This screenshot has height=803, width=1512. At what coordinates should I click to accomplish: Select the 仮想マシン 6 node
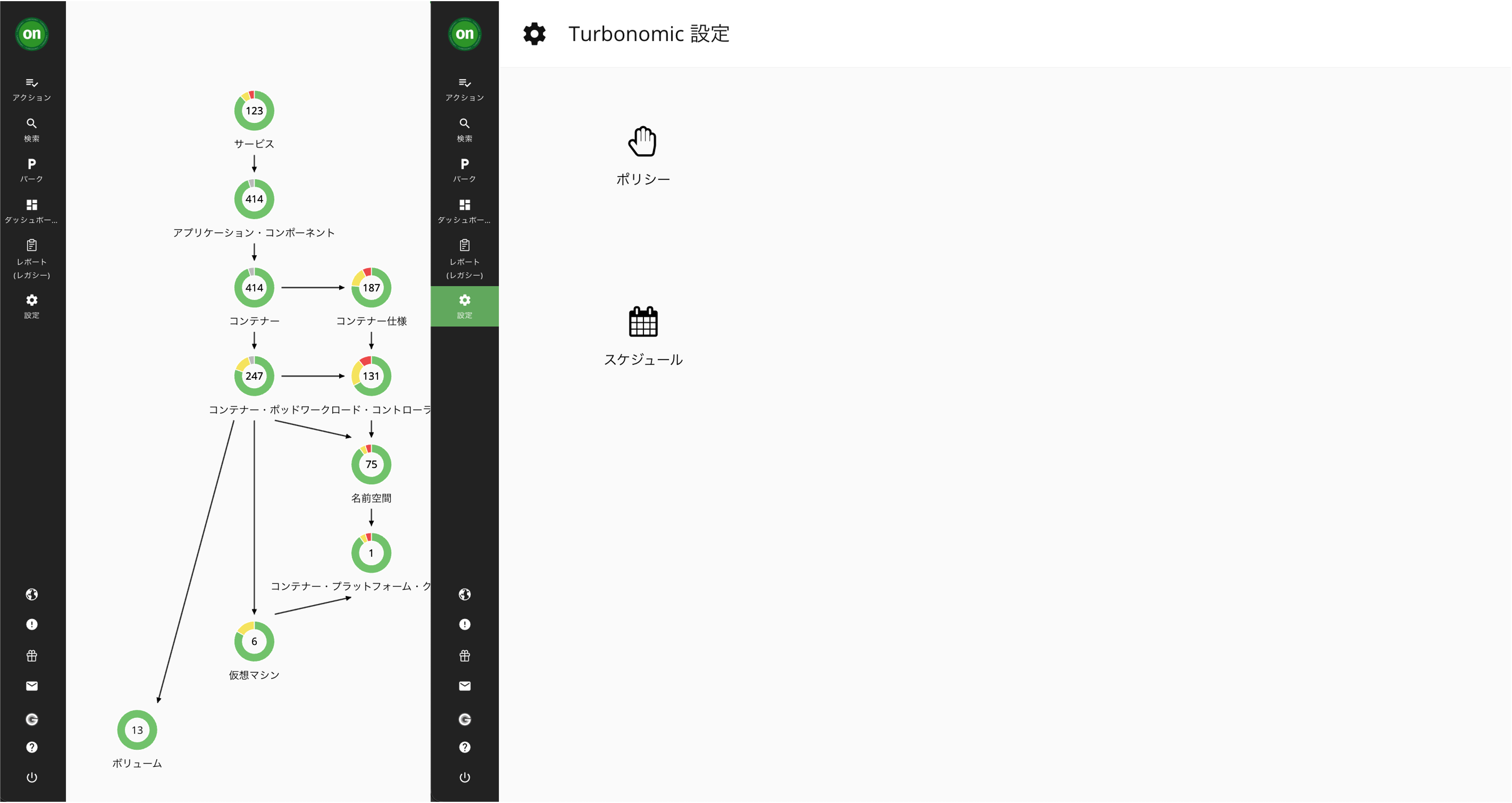coord(254,641)
